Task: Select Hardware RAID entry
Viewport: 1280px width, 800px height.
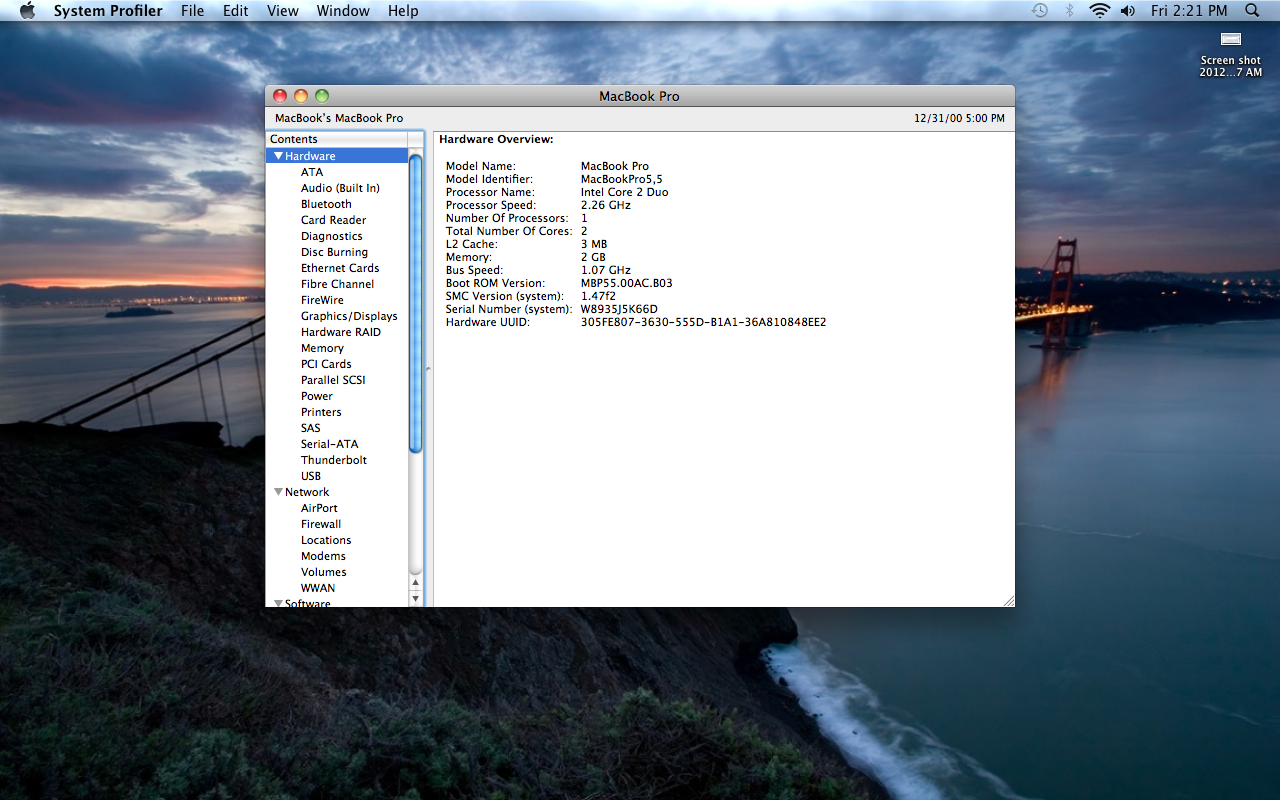Action: (341, 332)
